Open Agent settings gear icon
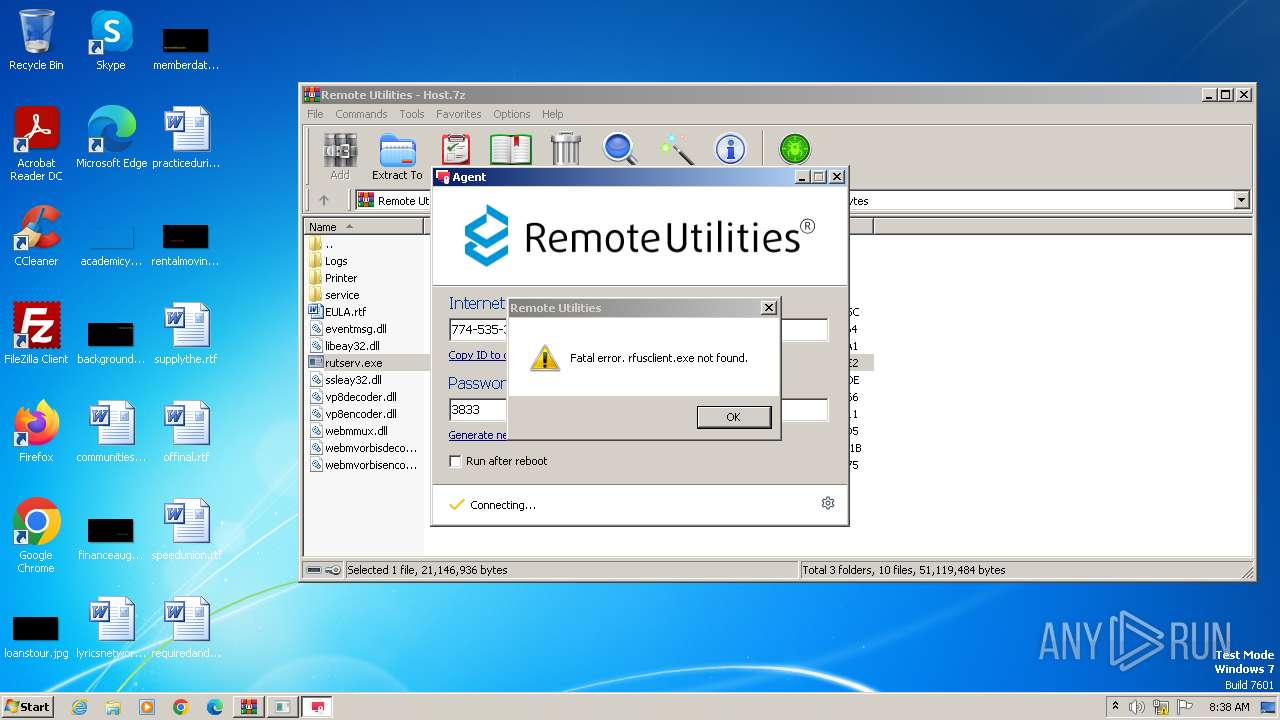Viewport: 1280px width, 720px height. pos(828,503)
